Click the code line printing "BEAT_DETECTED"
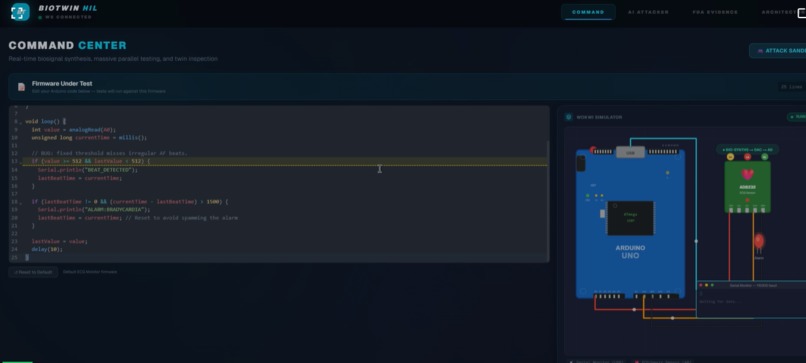This screenshot has width=806, height=363. tap(88, 170)
